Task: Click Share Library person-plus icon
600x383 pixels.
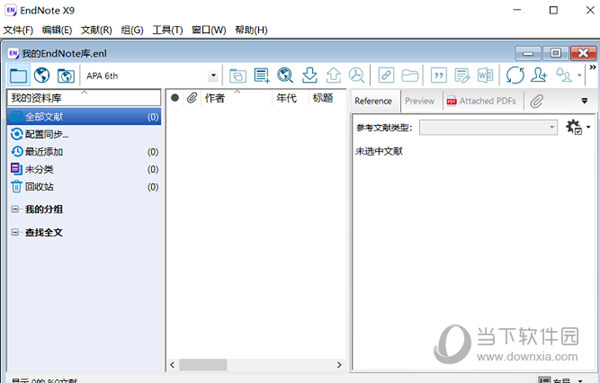Action: click(x=539, y=75)
